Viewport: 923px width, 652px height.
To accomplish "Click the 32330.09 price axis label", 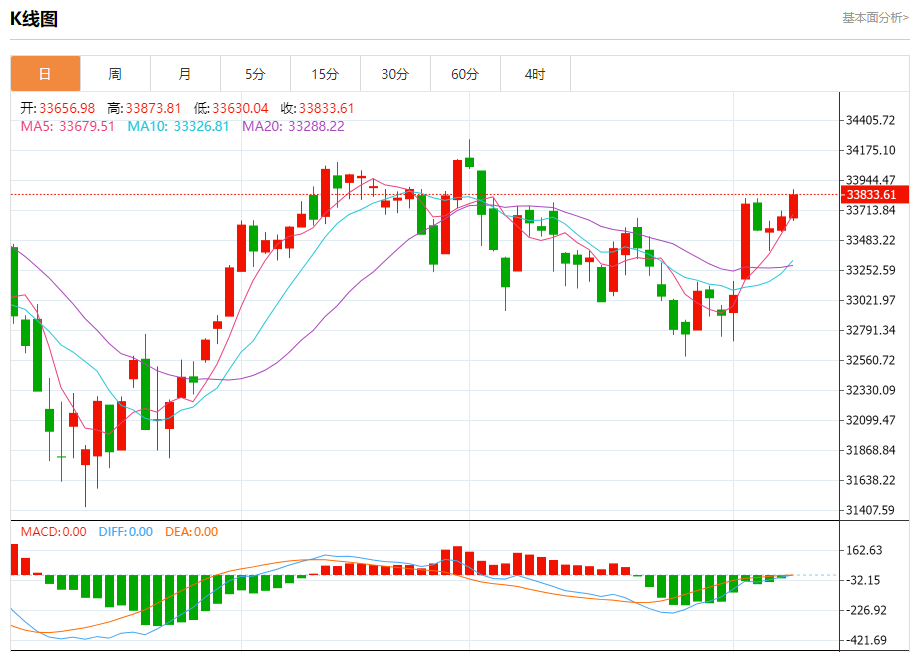I will 871,391.
